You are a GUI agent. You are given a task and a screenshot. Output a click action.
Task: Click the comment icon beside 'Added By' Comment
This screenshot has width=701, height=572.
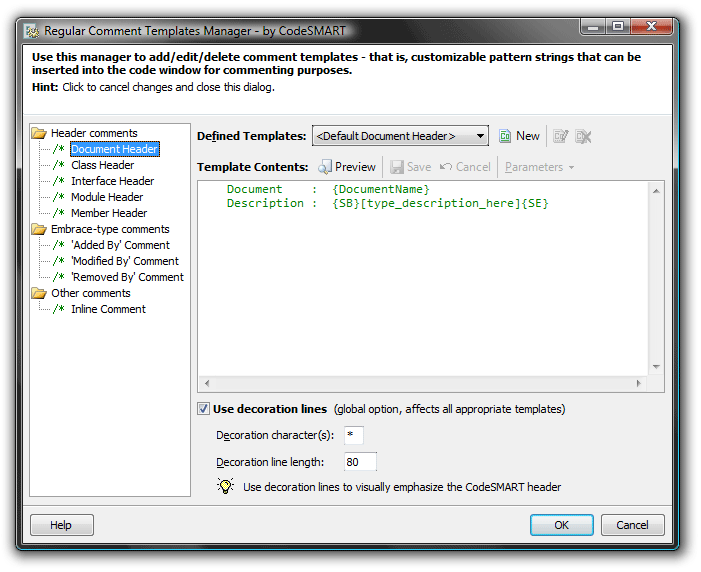[59, 245]
